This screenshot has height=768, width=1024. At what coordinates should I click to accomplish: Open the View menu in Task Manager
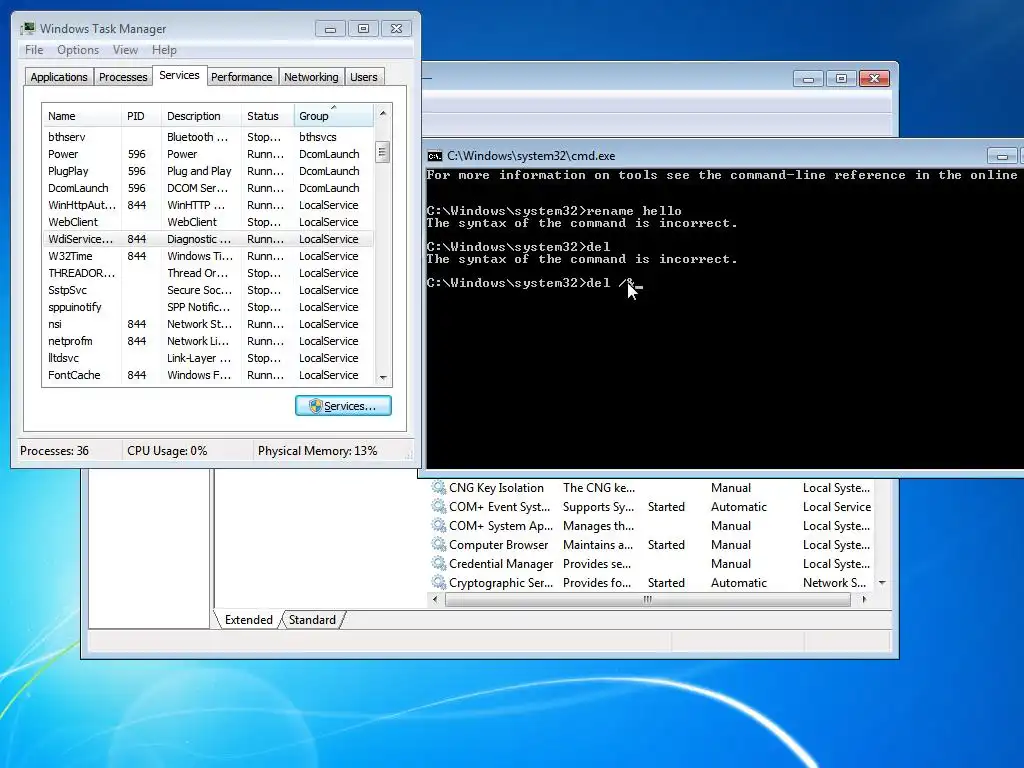click(125, 50)
